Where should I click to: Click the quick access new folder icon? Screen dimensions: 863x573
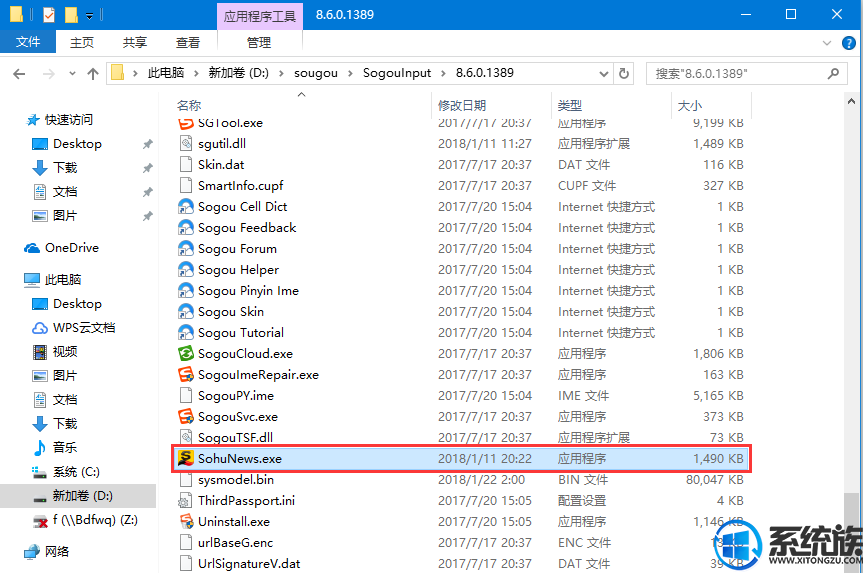click(71, 14)
